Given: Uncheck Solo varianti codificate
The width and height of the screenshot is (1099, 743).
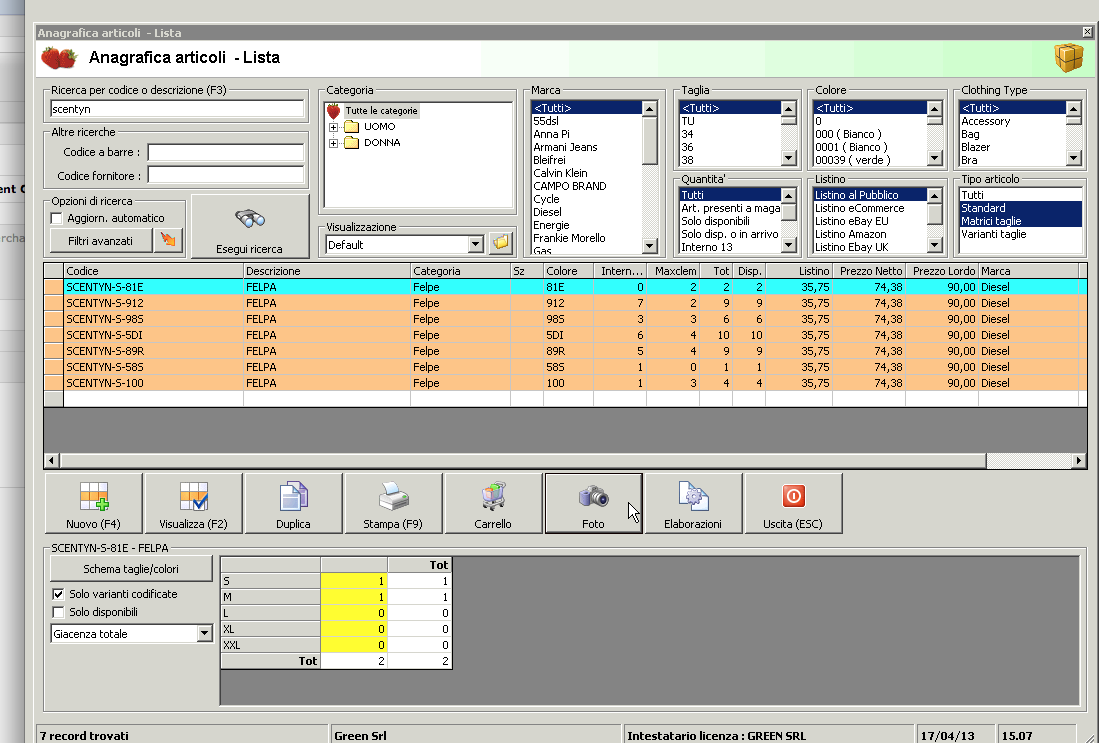Looking at the screenshot, I should tap(58, 594).
